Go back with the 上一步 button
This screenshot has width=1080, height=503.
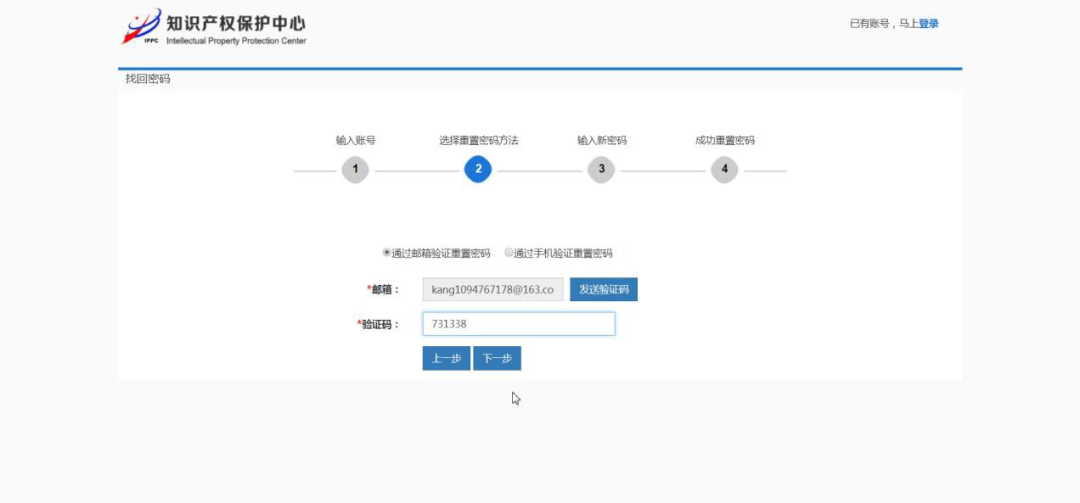pyautogui.click(x=446, y=359)
